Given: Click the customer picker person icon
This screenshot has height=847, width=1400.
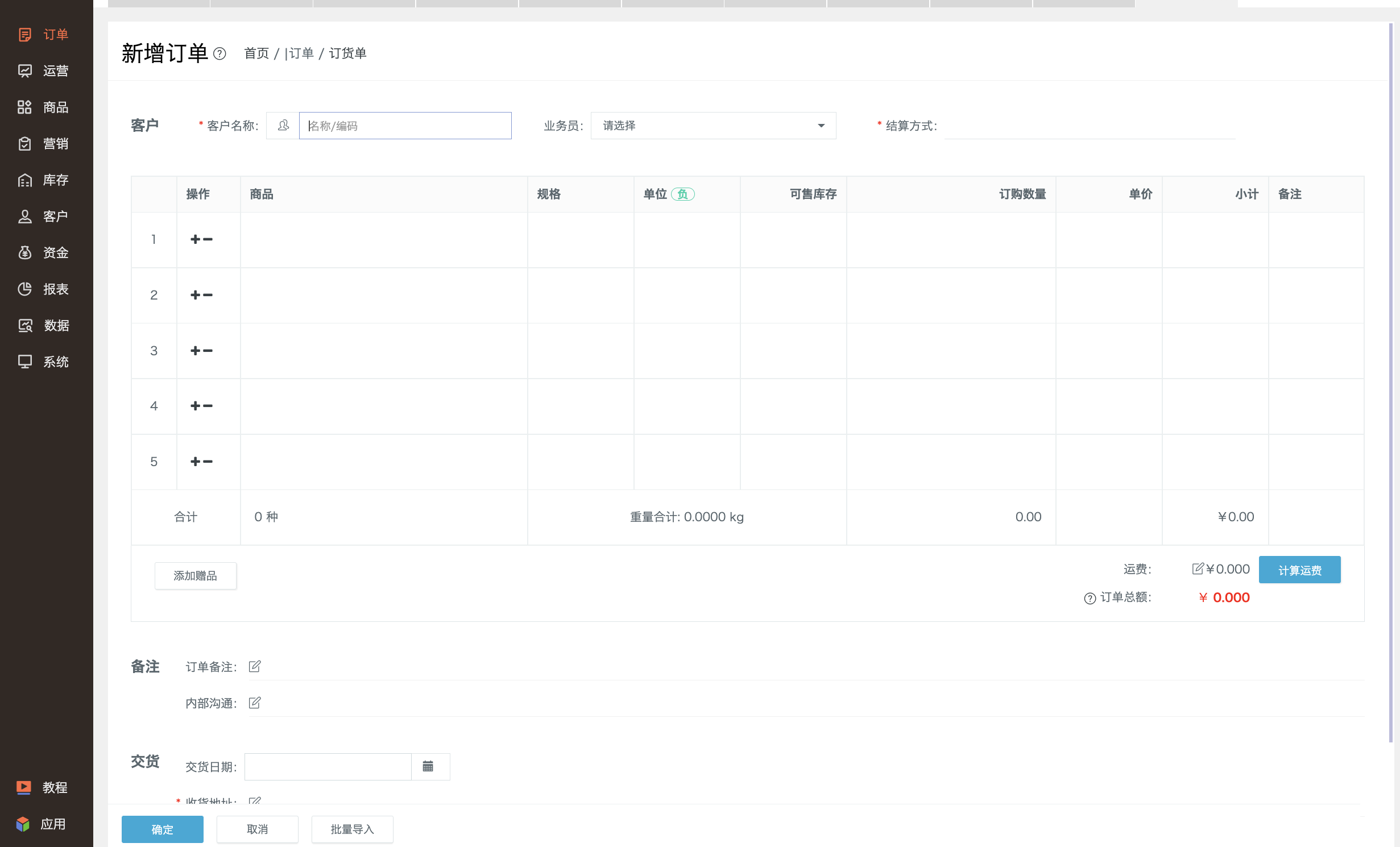Looking at the screenshot, I should pos(283,126).
